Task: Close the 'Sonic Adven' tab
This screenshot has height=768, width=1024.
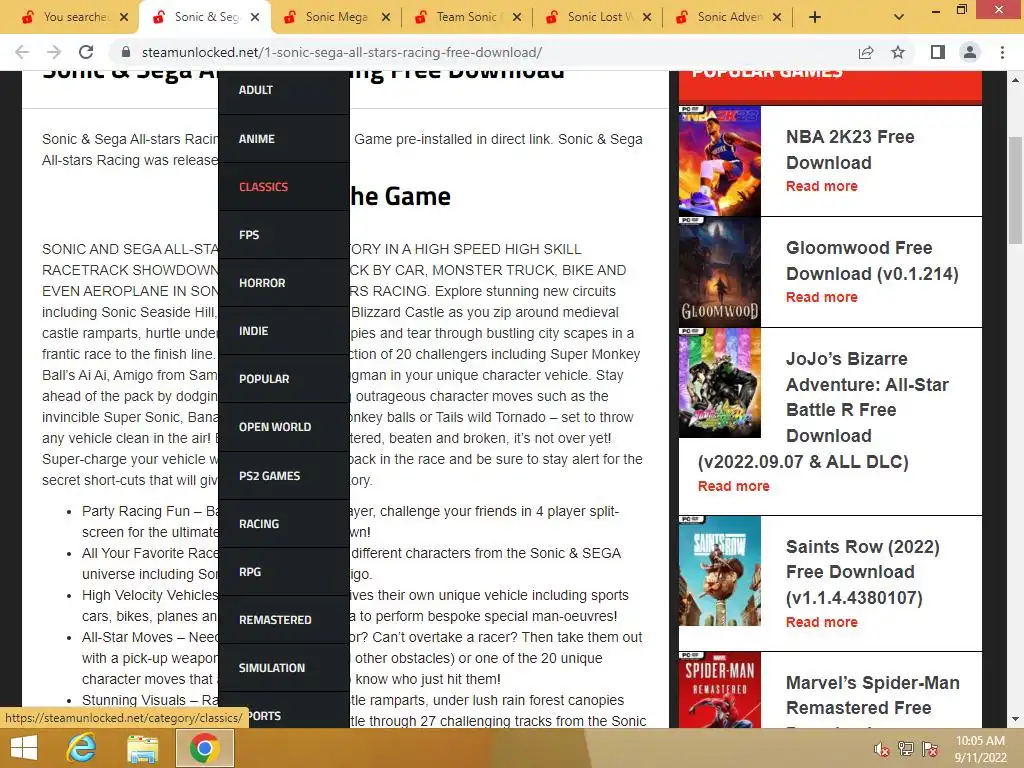Action: (777, 17)
